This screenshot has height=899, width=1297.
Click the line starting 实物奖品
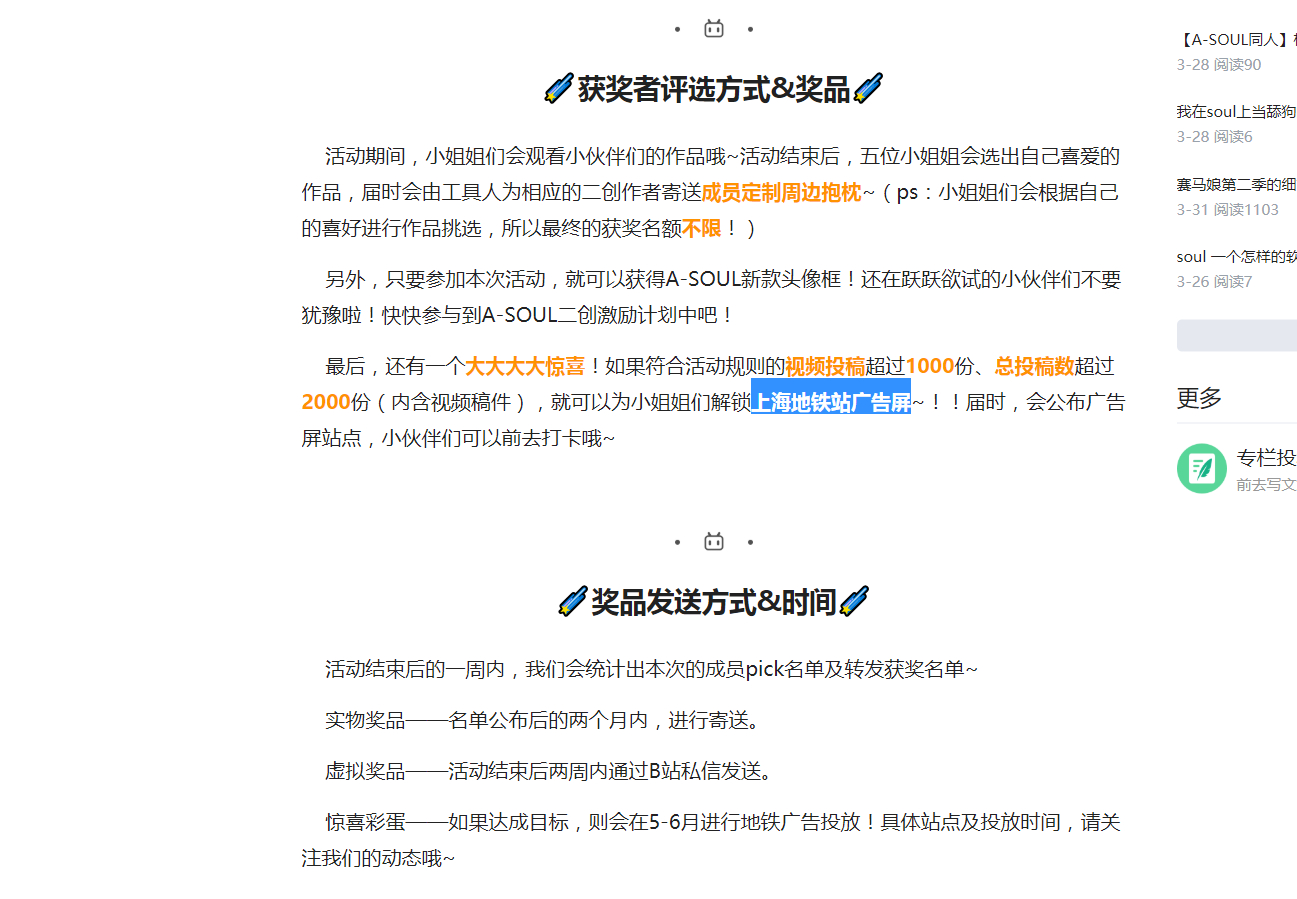(547, 720)
